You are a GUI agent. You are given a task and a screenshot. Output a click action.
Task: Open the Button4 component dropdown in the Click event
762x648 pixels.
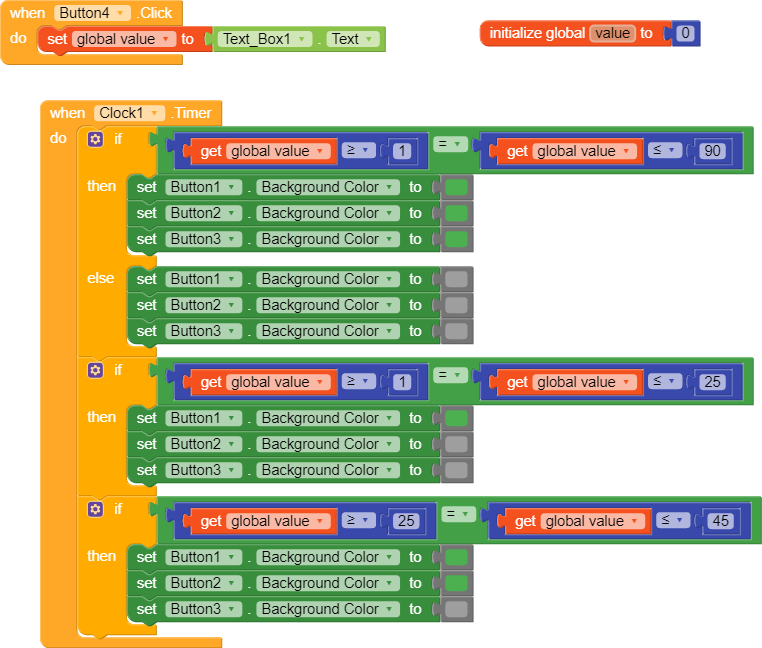[x=92, y=13]
